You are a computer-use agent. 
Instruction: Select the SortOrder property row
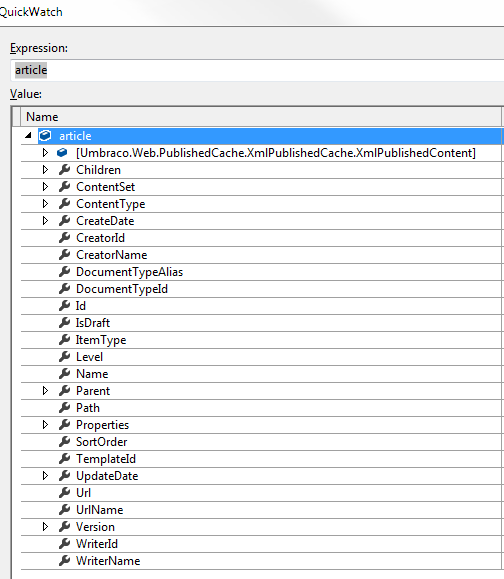pos(261,442)
